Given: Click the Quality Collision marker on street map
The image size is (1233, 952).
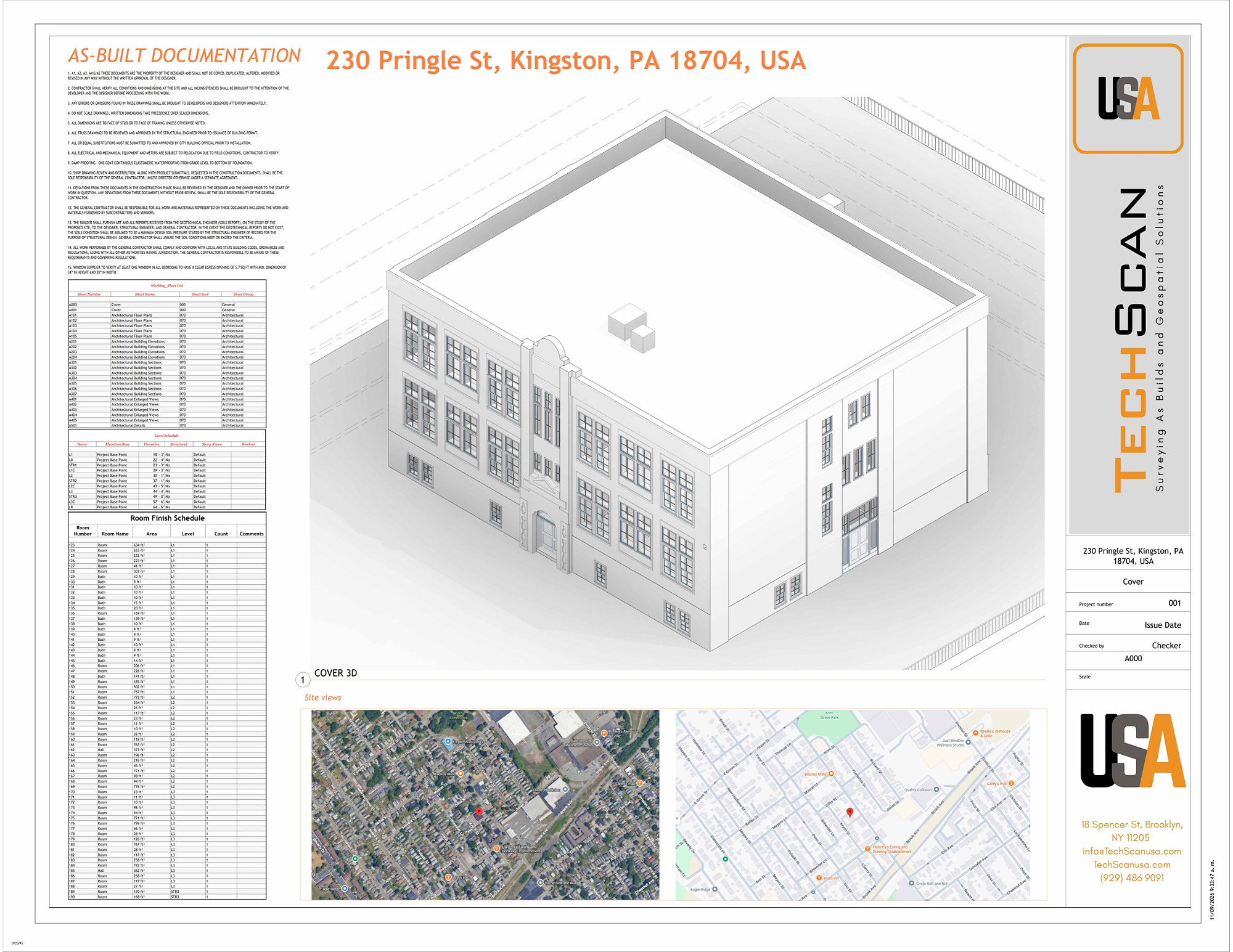Looking at the screenshot, I should pyautogui.click(x=936, y=789).
